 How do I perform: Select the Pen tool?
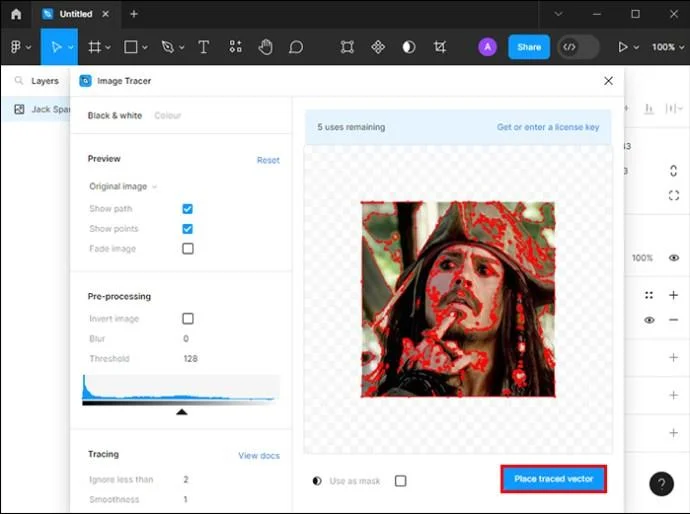click(168, 47)
